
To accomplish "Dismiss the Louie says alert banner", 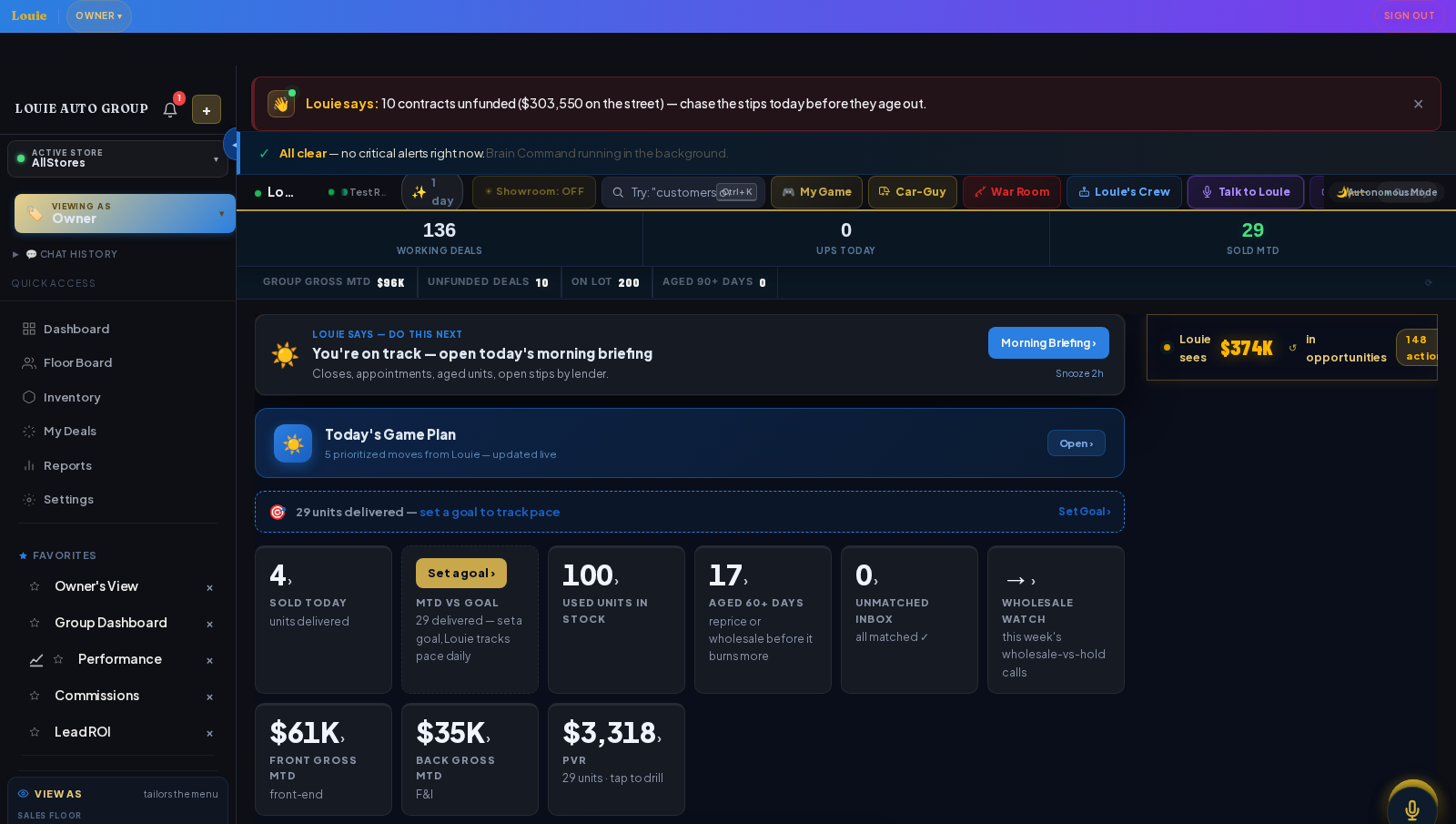I will [x=1418, y=104].
